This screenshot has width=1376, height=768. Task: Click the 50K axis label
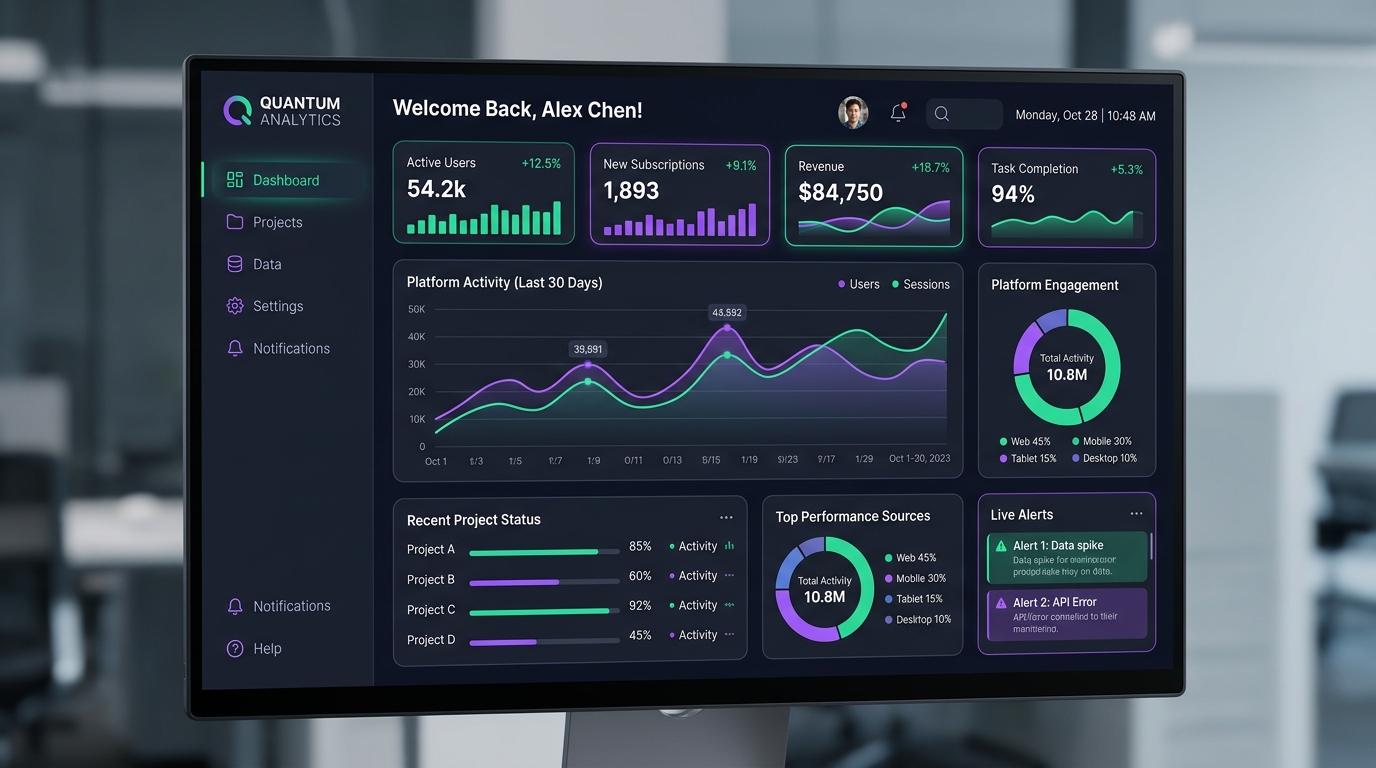click(x=417, y=310)
